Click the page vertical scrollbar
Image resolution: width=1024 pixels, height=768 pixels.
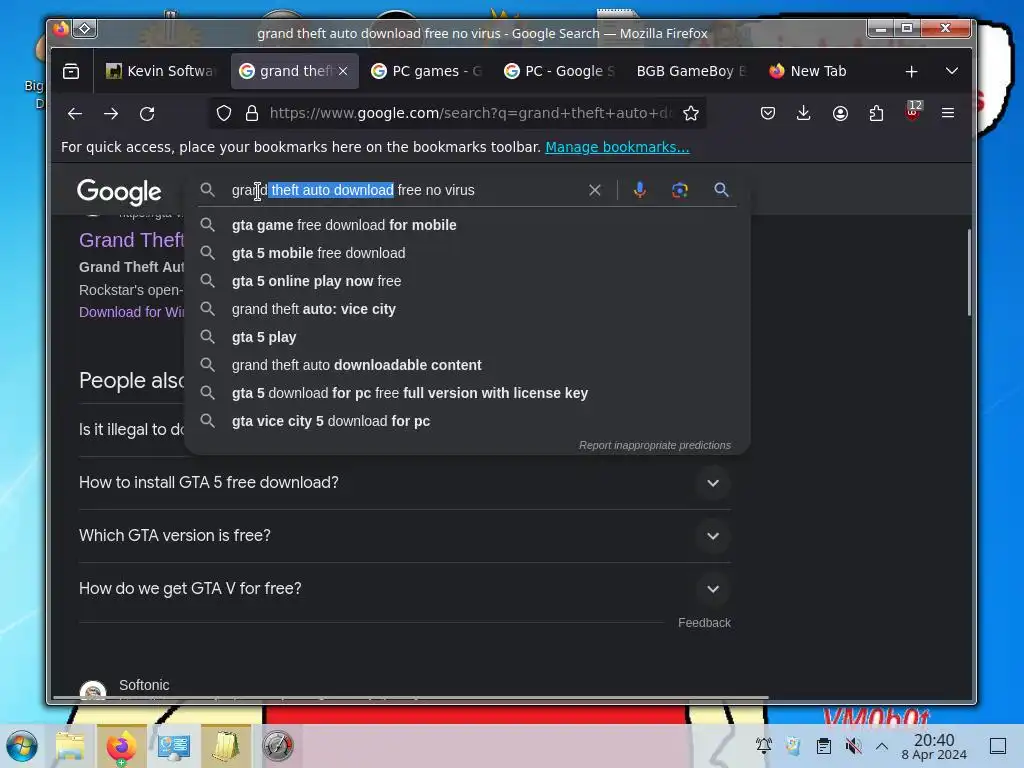pyautogui.click(x=969, y=272)
